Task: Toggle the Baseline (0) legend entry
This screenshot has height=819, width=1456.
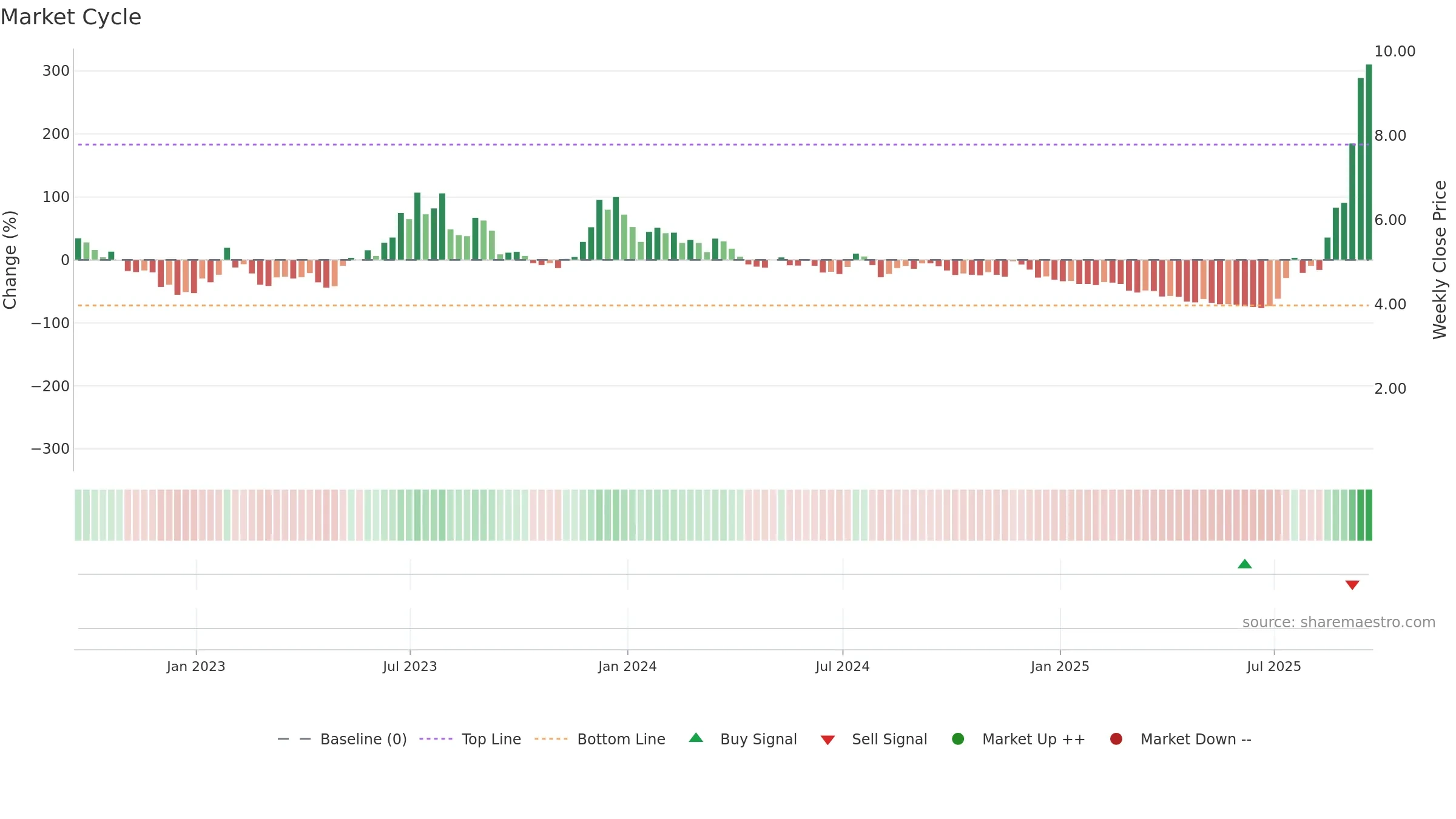Action: pyautogui.click(x=342, y=739)
